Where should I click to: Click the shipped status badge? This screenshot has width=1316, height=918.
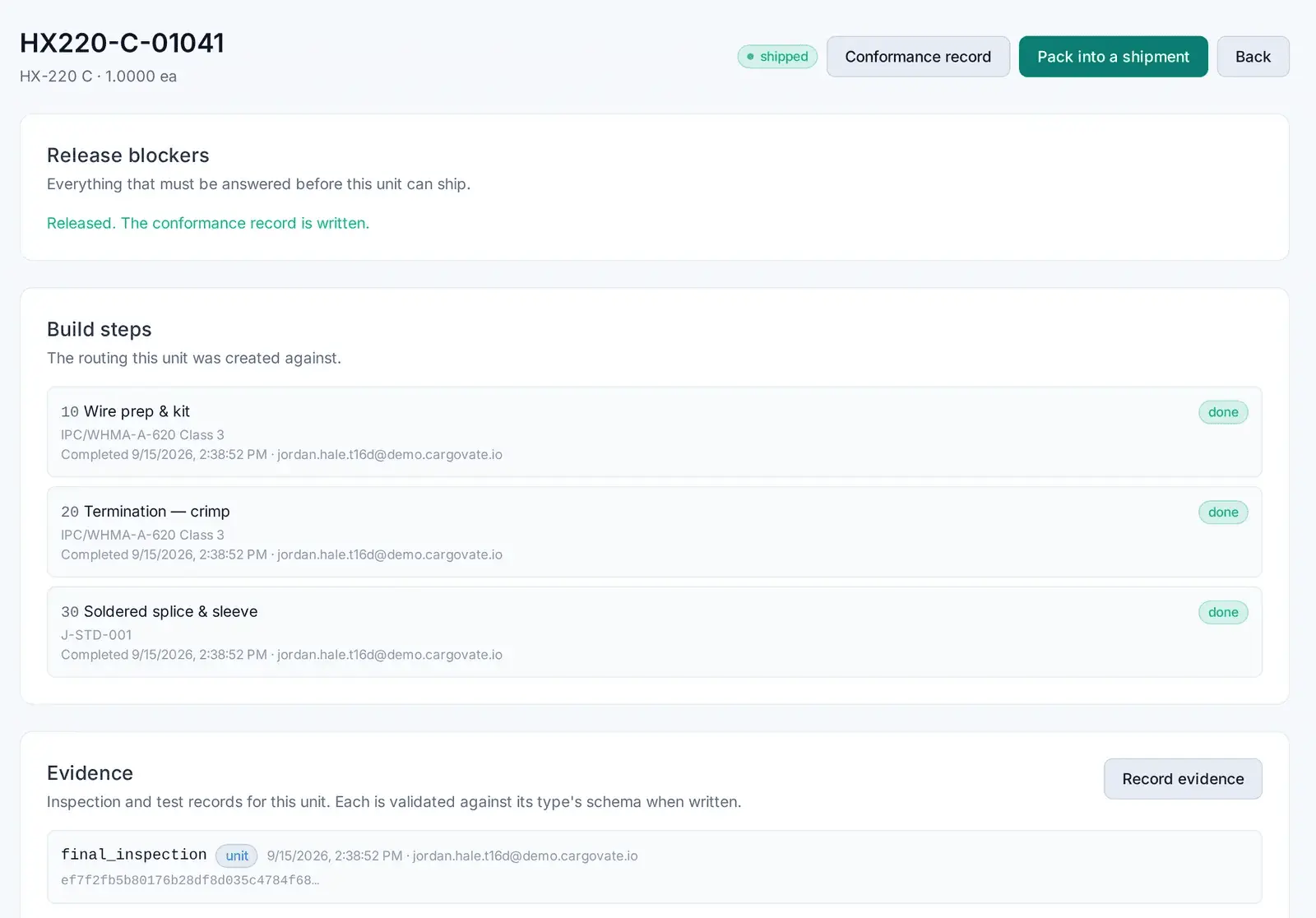(x=777, y=57)
